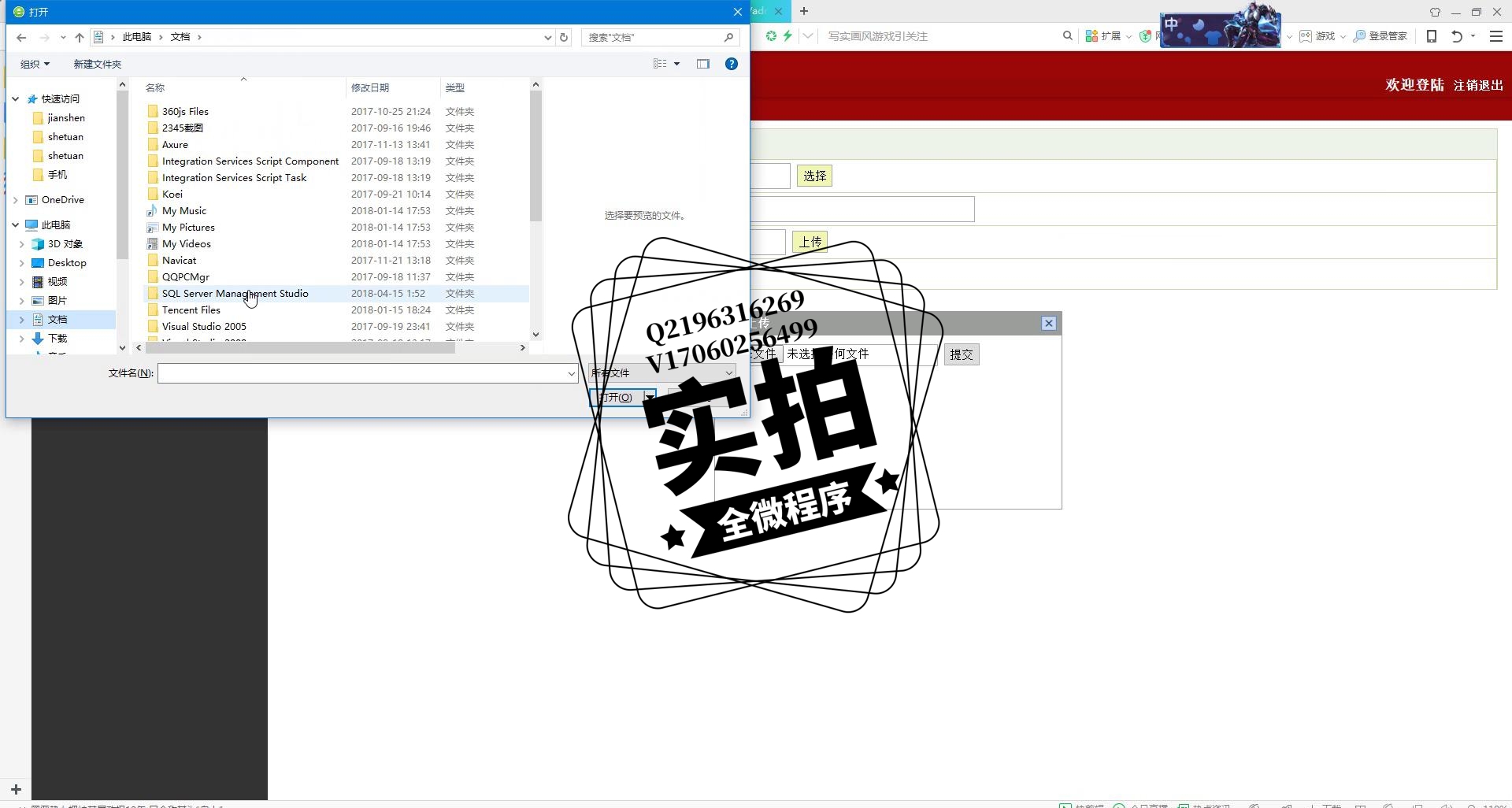Select the QQPCMgr folder
Viewport: 1512px width, 808px height.
tap(186, 276)
